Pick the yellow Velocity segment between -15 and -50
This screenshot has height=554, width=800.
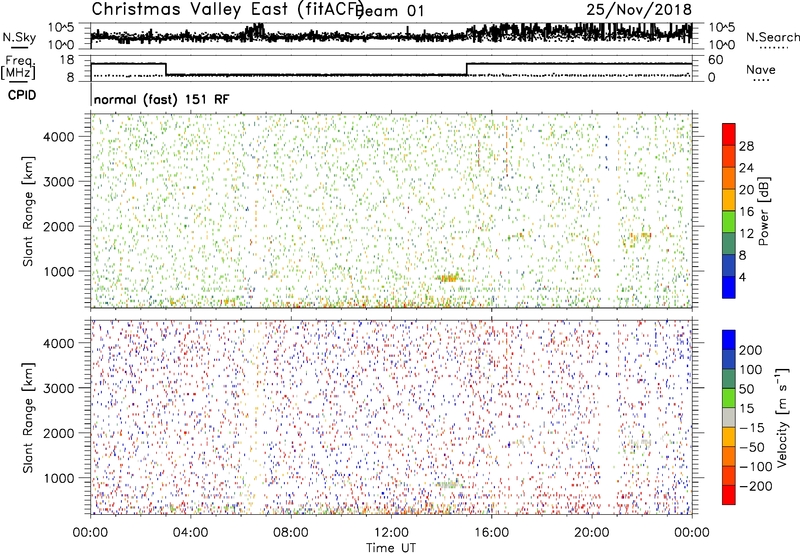[x=729, y=437]
